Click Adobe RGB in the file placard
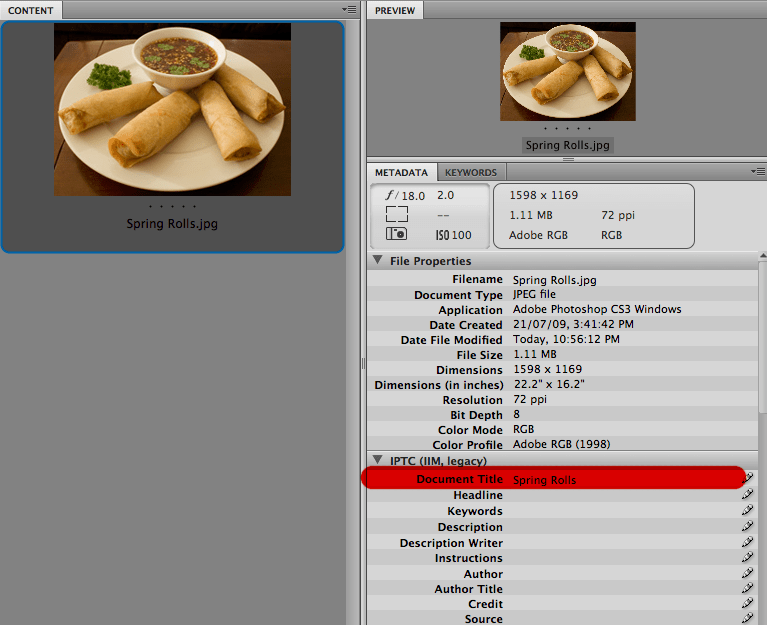Image resolution: width=767 pixels, height=625 pixels. 538,235
